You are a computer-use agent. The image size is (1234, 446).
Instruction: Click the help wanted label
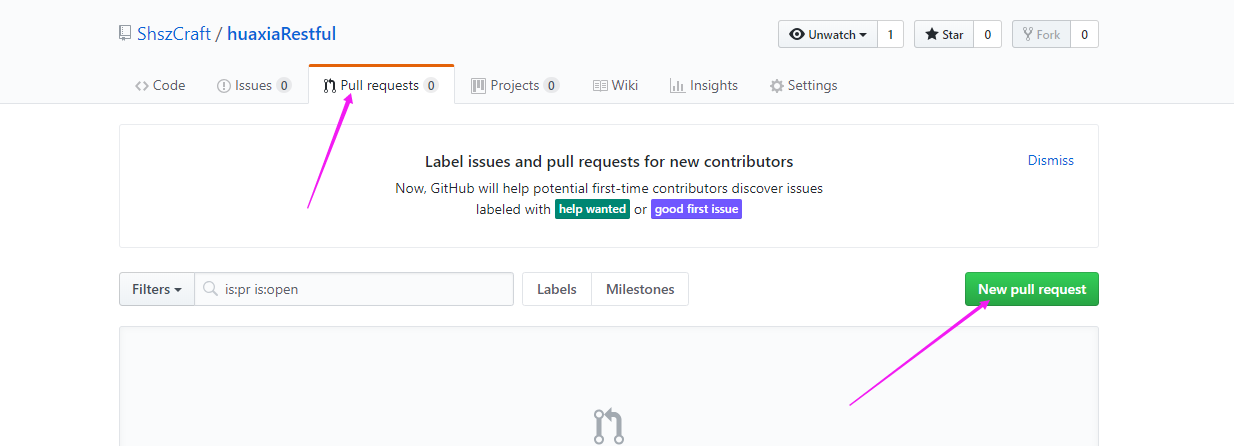(x=593, y=209)
